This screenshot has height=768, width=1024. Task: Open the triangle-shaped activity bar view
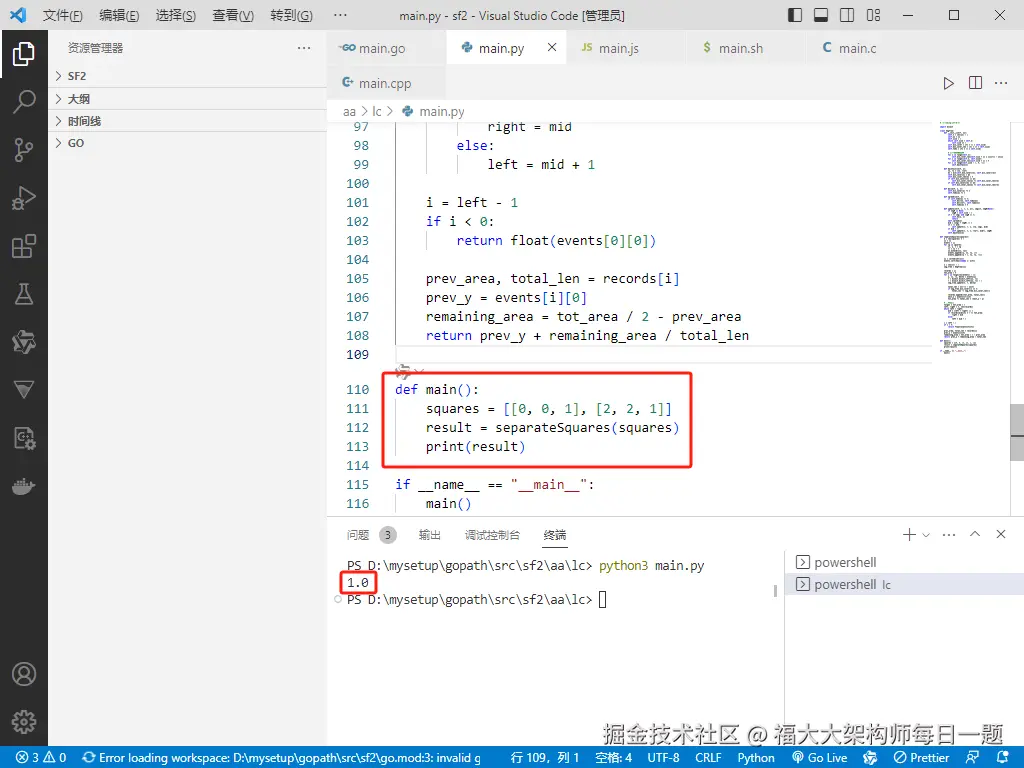(x=24, y=390)
